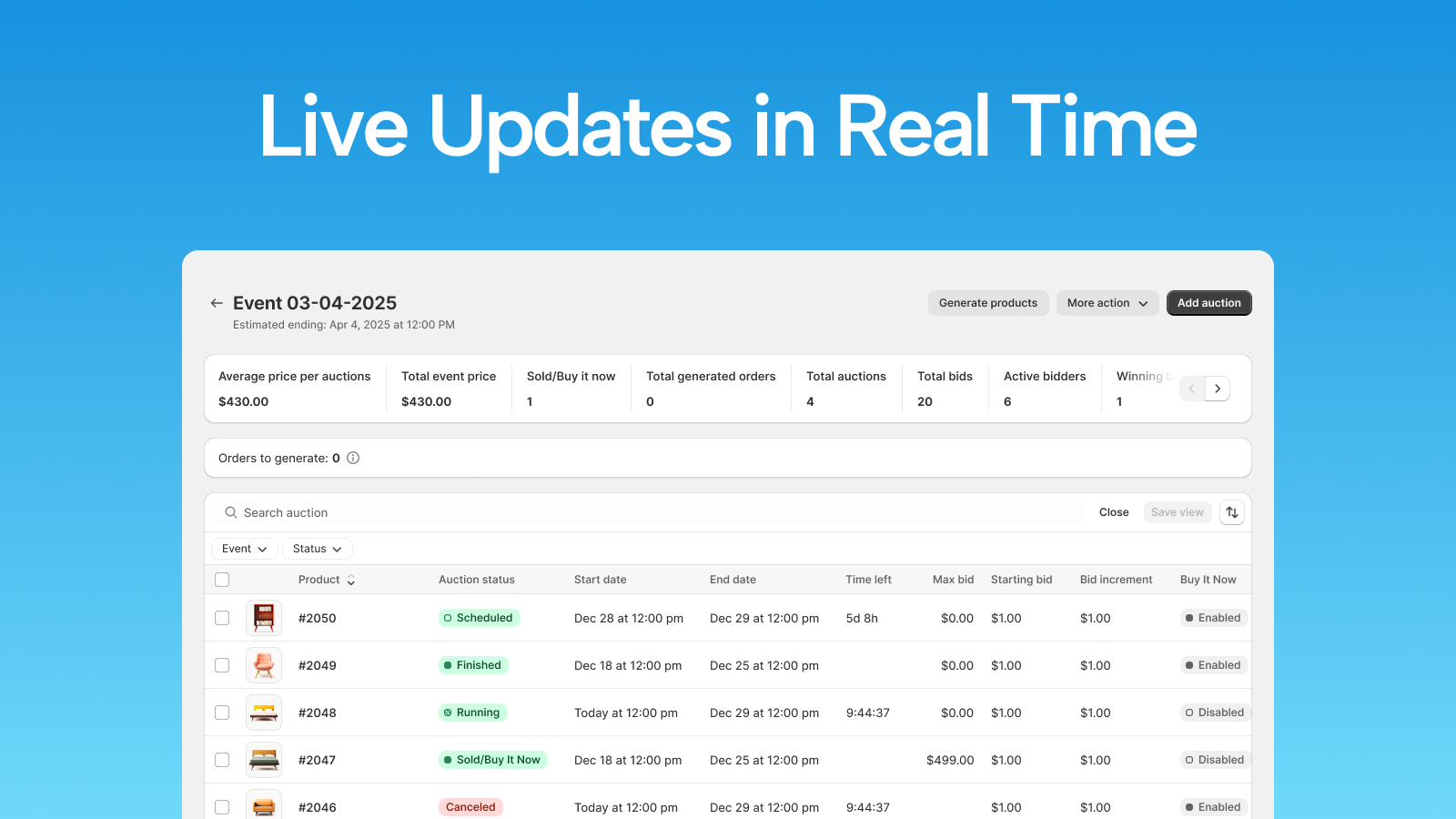This screenshot has width=1456, height=819.
Task: Open the Event filter dropdown
Action: pyautogui.click(x=243, y=549)
